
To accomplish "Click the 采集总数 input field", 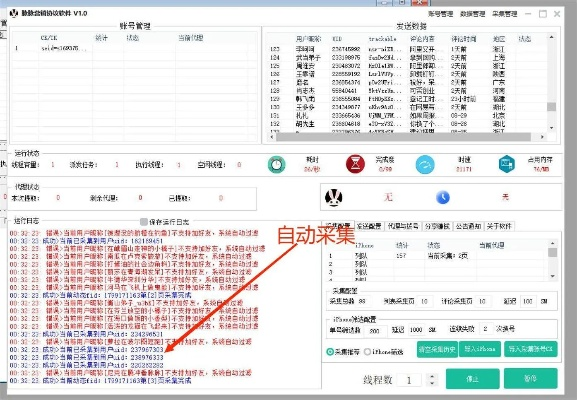I will tap(364, 301).
